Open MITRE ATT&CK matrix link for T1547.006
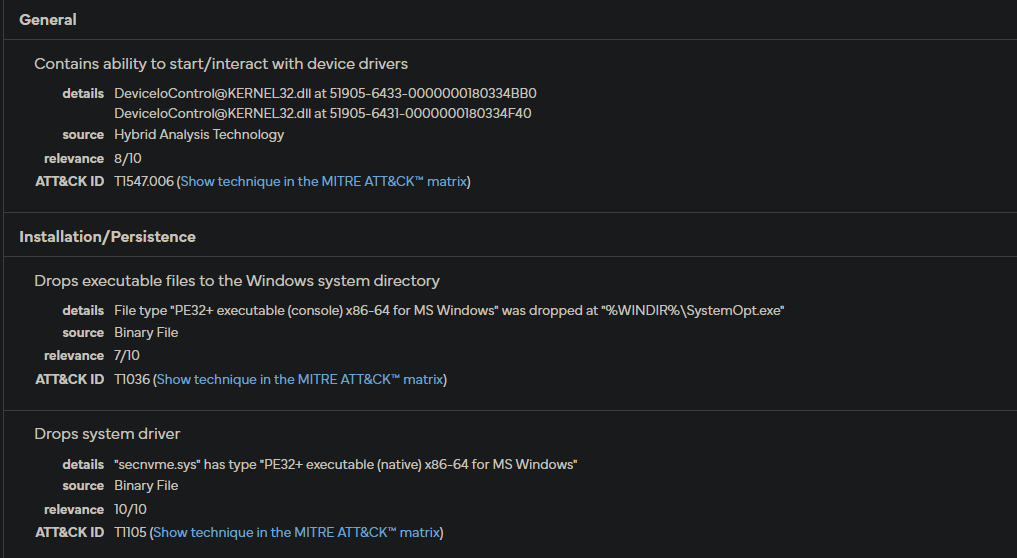 click(323, 181)
